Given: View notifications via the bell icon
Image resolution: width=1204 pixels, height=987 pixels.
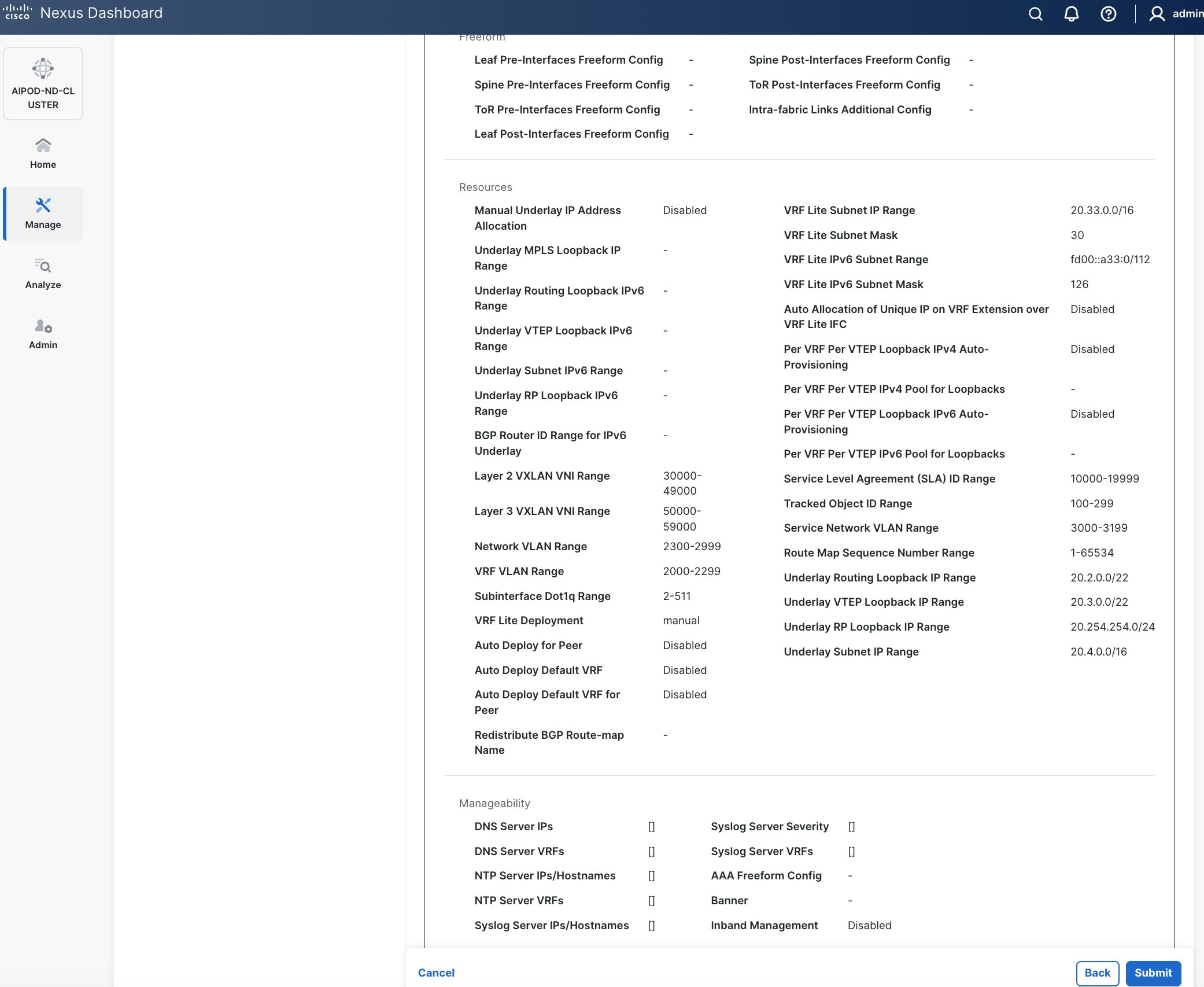Looking at the screenshot, I should (1072, 13).
